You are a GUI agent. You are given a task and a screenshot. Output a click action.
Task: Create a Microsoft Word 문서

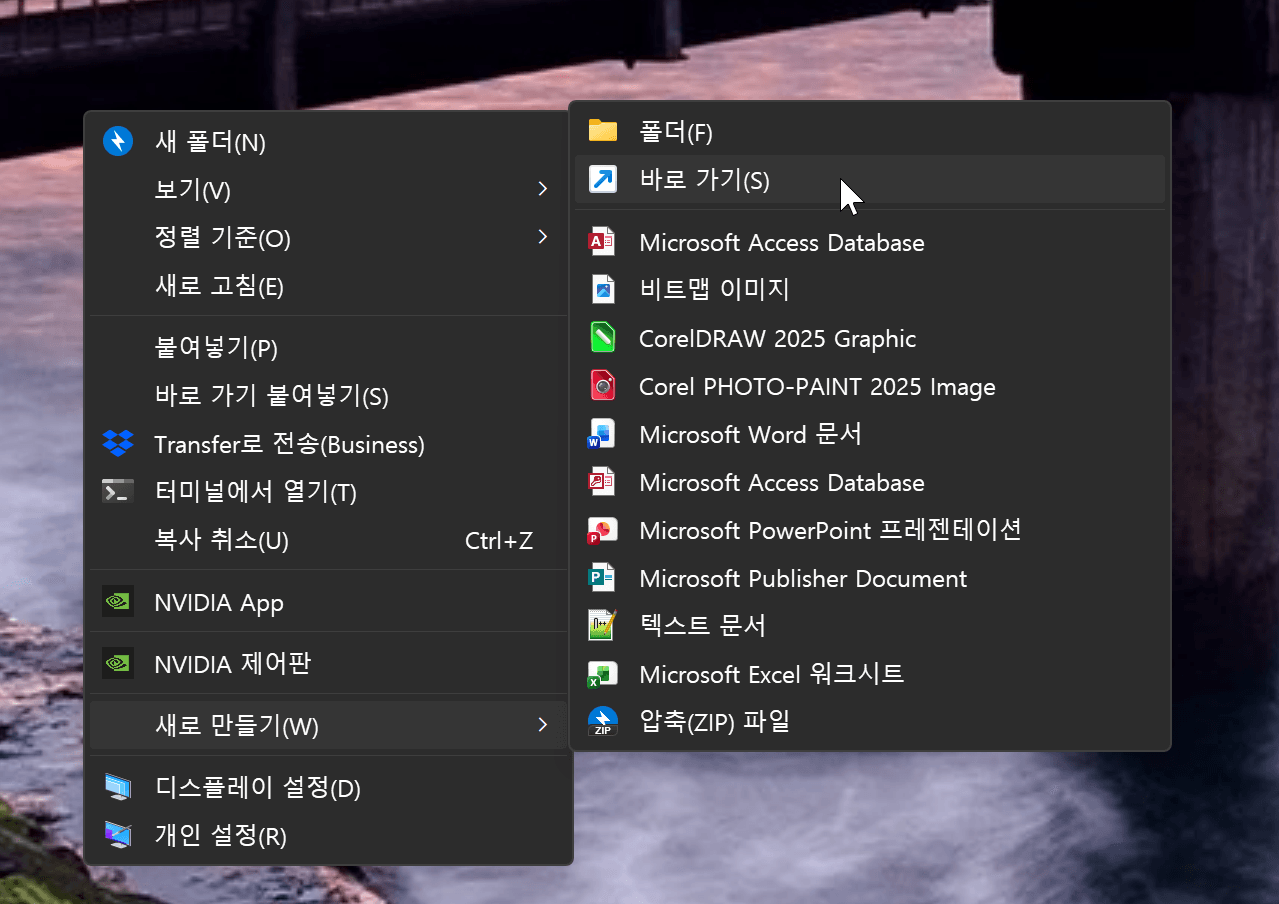click(x=870, y=434)
